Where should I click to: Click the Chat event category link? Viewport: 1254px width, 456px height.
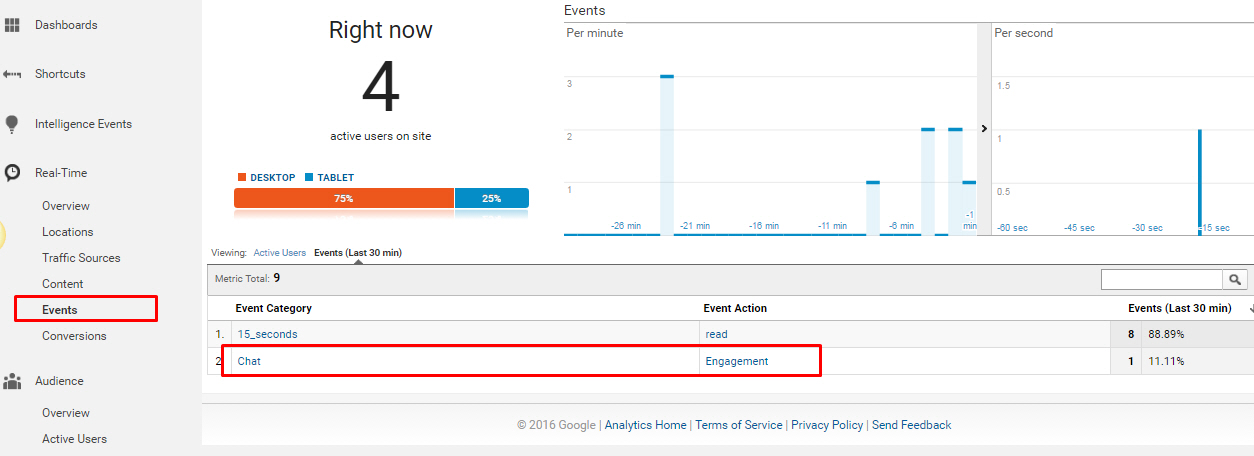click(x=249, y=361)
